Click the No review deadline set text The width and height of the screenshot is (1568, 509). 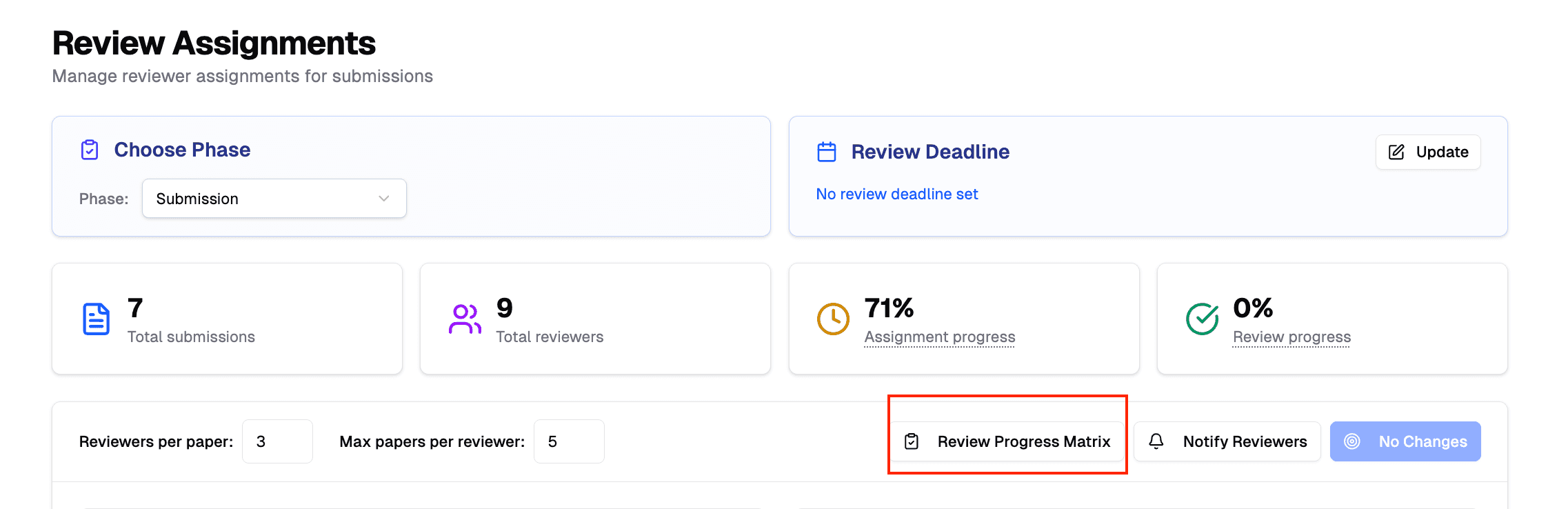pos(897,194)
